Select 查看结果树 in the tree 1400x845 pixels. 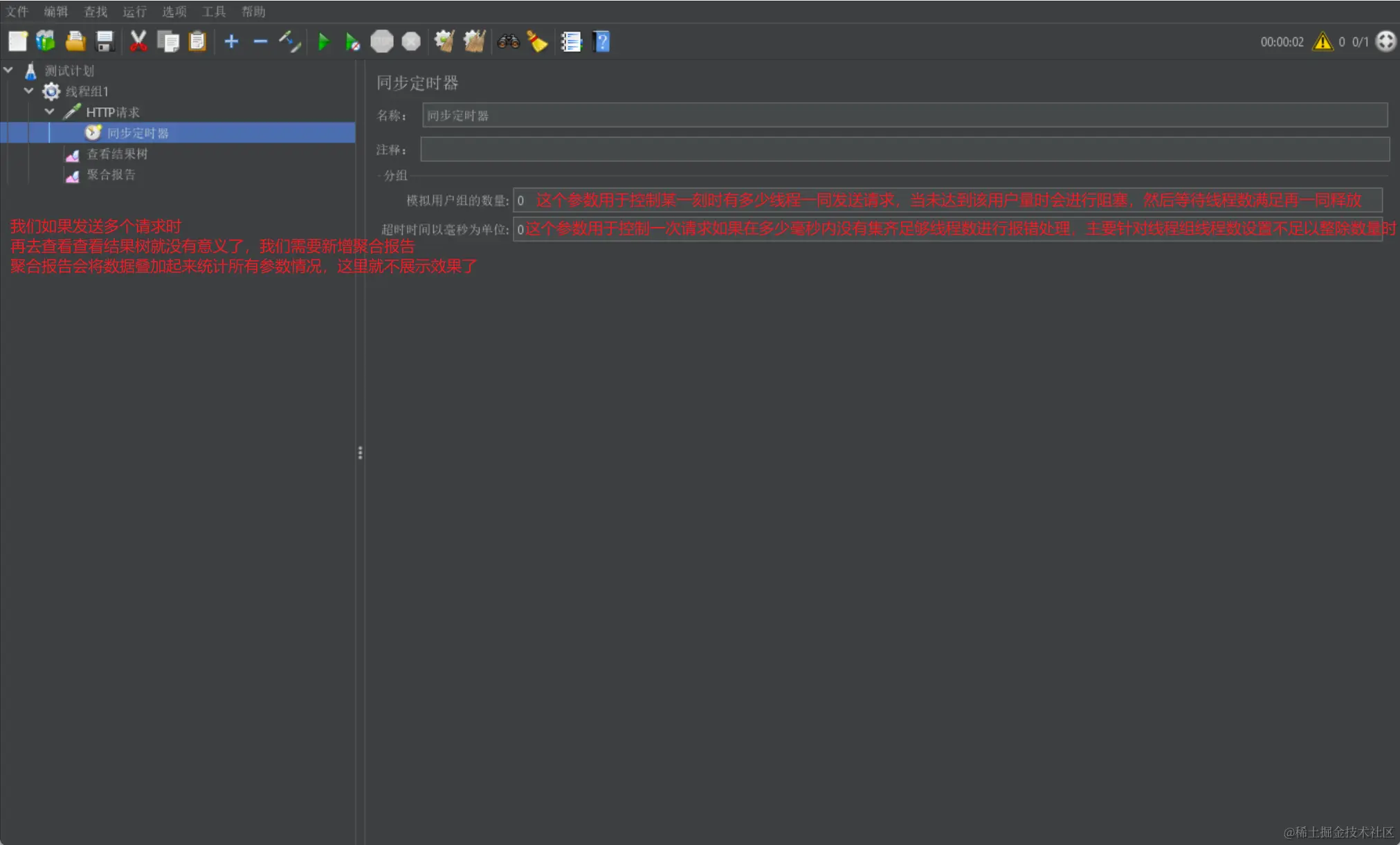click(x=116, y=154)
